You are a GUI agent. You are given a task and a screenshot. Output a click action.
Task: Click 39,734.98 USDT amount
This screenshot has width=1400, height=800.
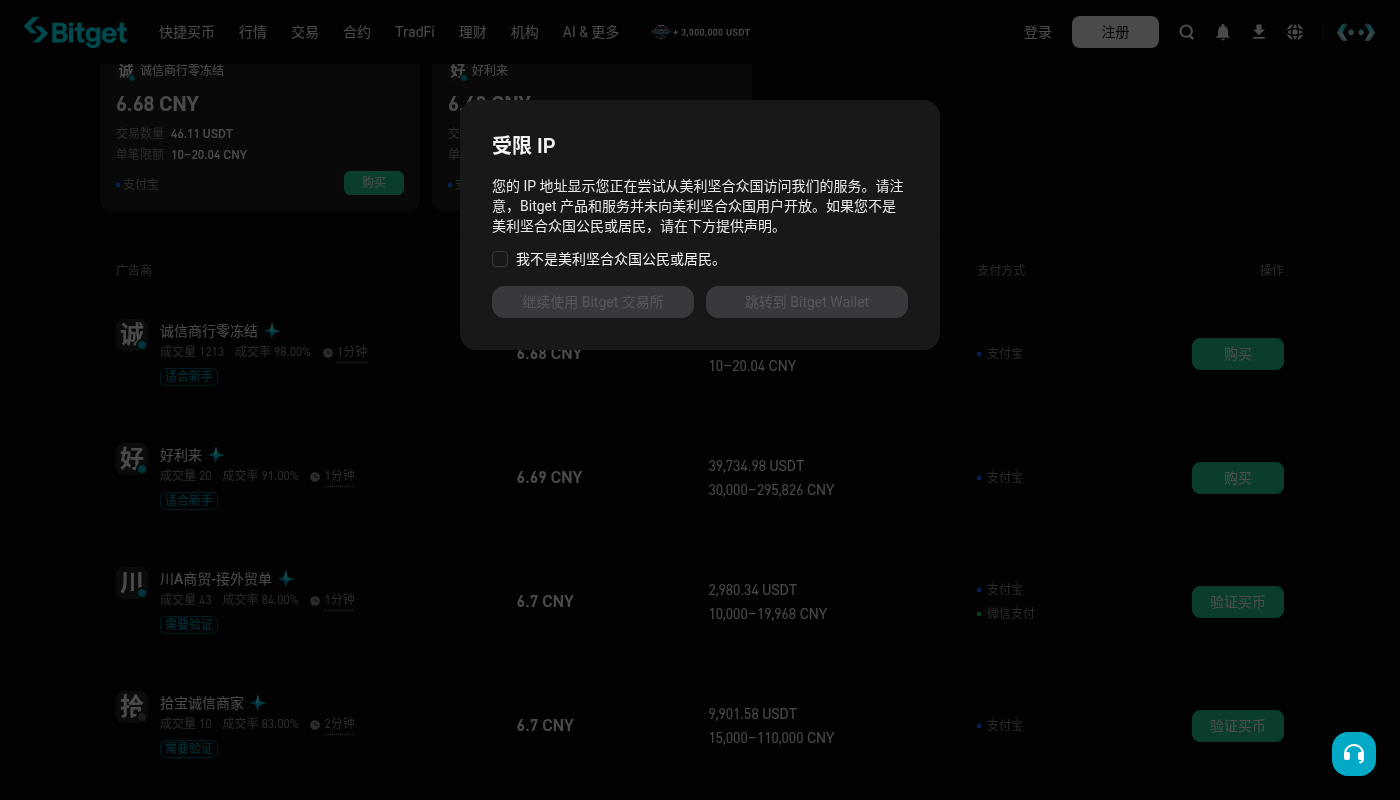tap(756, 466)
